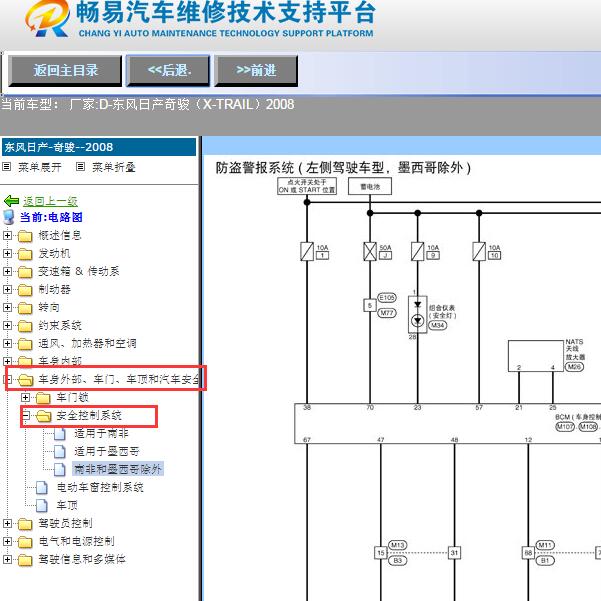Click the E105 connector label
The height and width of the screenshot is (601, 601).
(x=387, y=298)
